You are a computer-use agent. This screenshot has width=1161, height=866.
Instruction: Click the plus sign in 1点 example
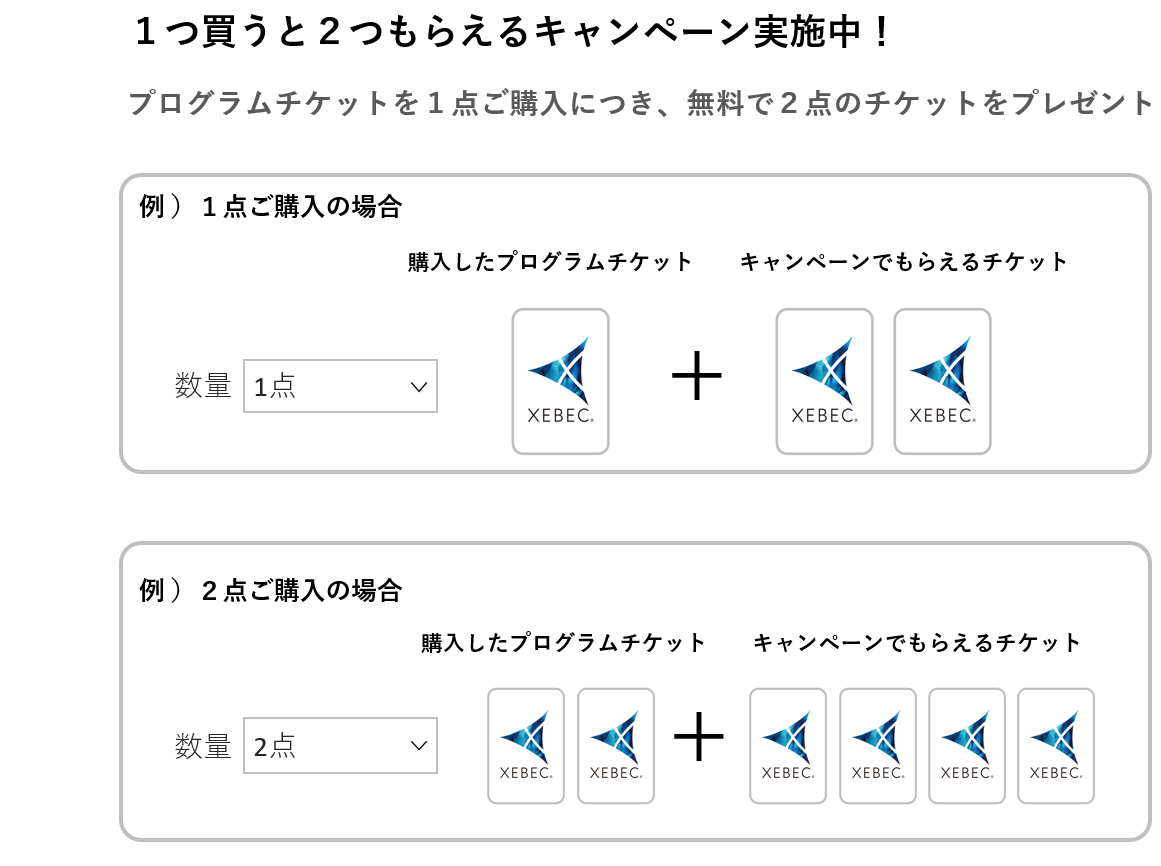pyautogui.click(x=697, y=375)
